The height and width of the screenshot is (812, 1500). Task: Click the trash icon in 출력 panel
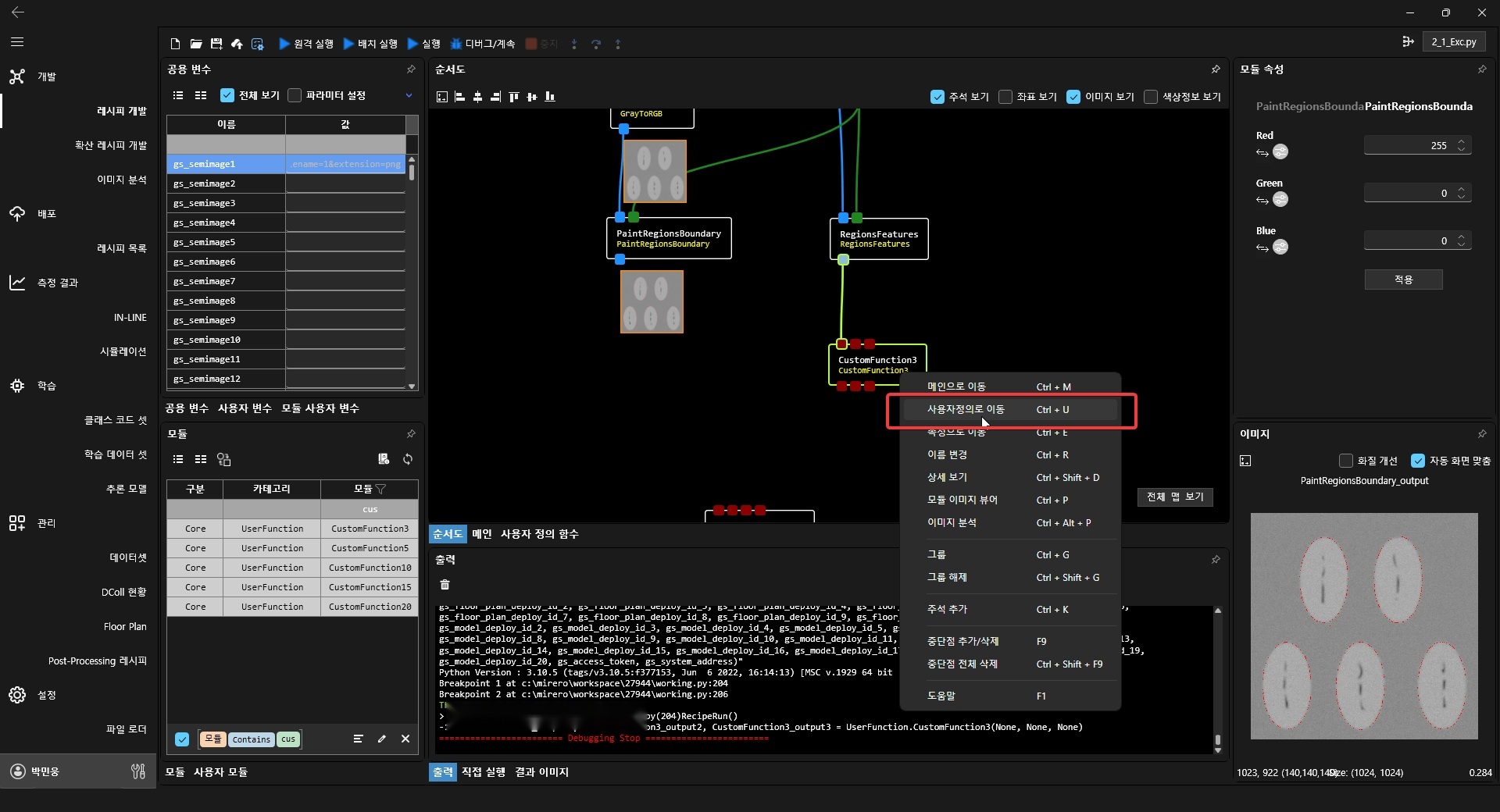pyautogui.click(x=445, y=585)
